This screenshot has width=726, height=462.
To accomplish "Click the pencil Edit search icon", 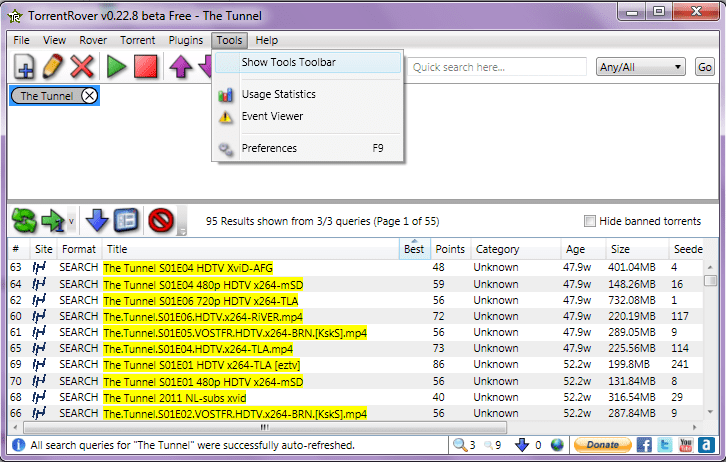I will pos(53,66).
